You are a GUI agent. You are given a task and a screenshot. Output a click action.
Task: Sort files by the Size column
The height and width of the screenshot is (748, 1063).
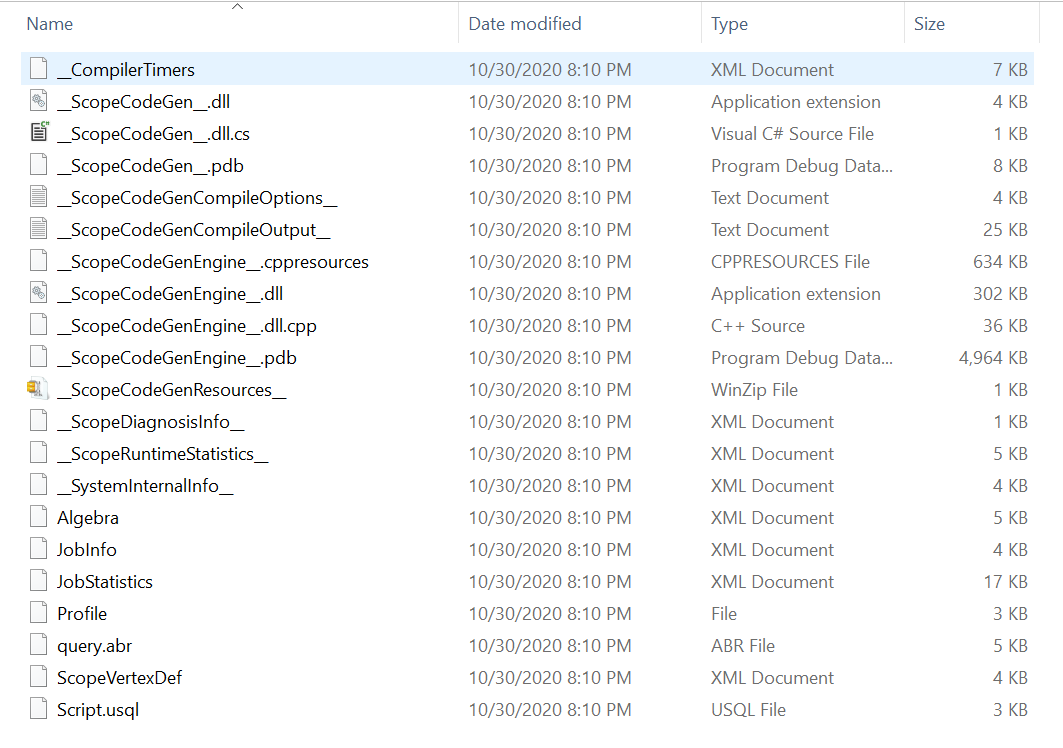tap(929, 24)
